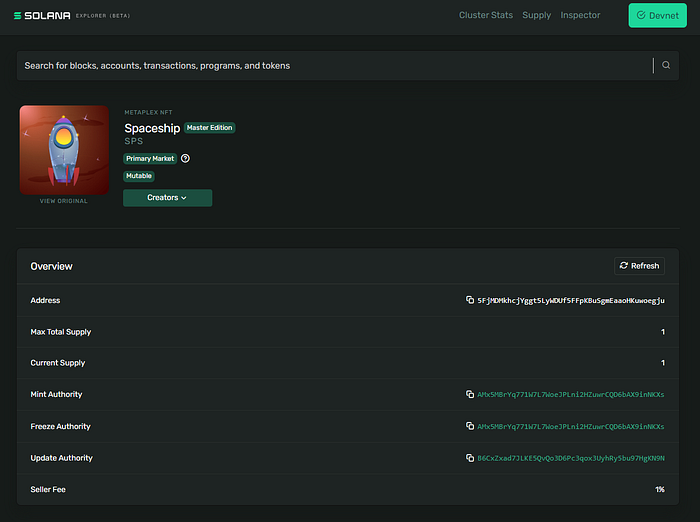Open the Freeze Authority address link

[570, 426]
